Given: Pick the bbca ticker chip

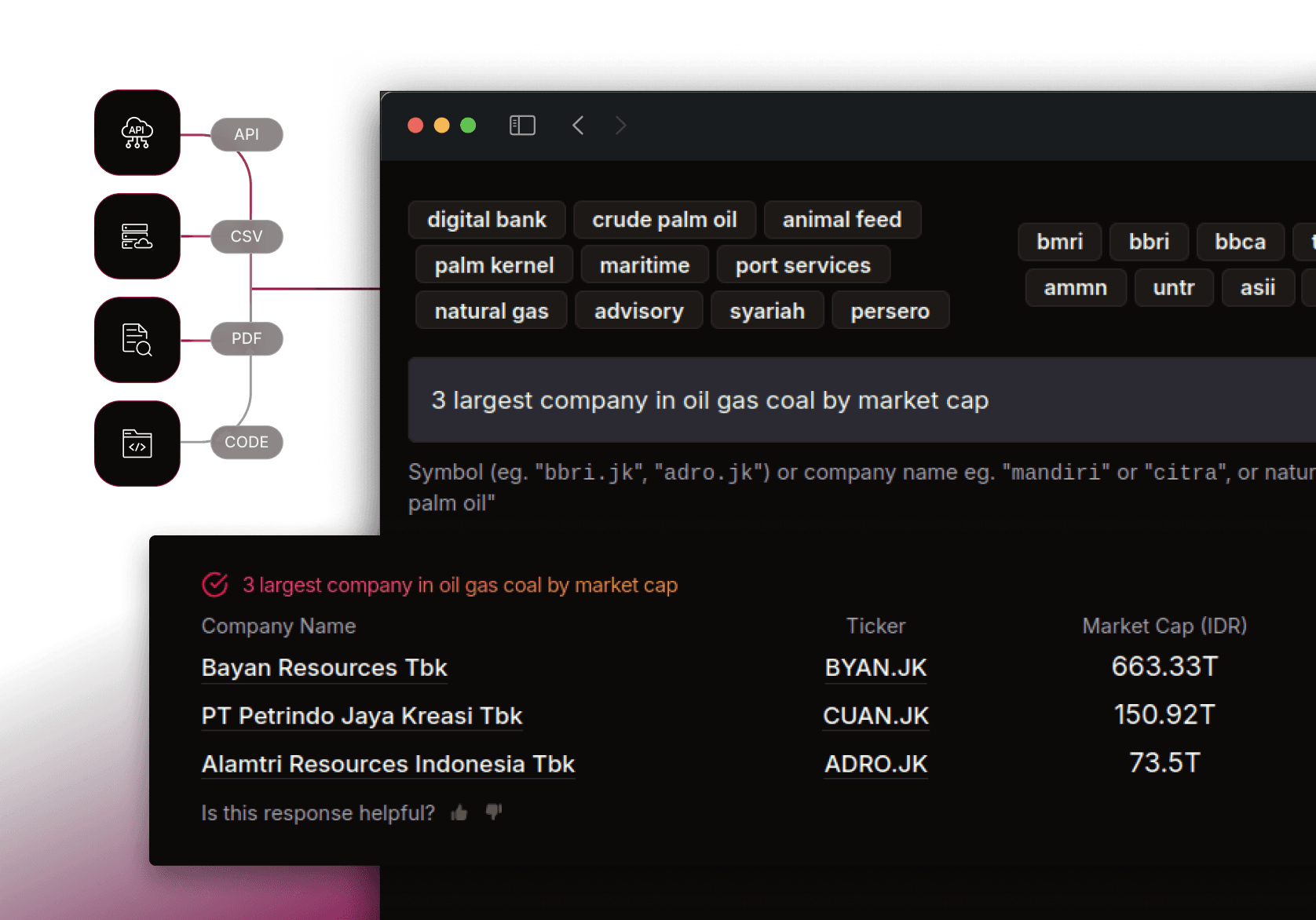Looking at the screenshot, I should 1241,242.
